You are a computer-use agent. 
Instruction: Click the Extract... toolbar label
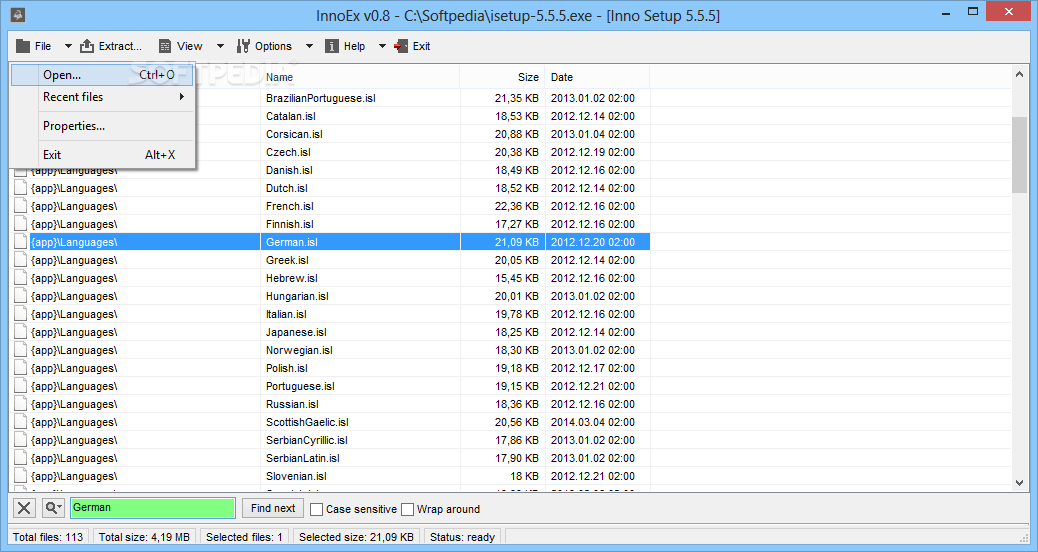point(120,46)
